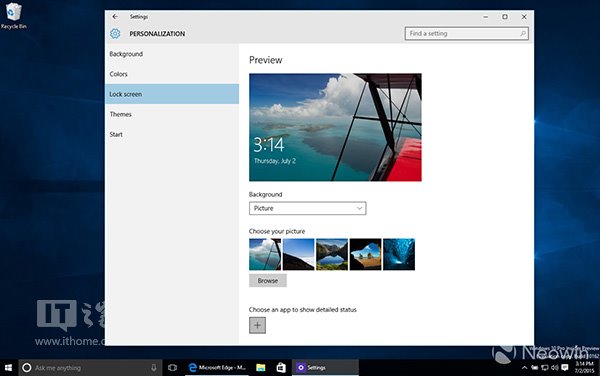Image resolution: width=600 pixels, height=376 pixels.
Task: Expand the Background Picture dropdown
Action: coord(307,208)
